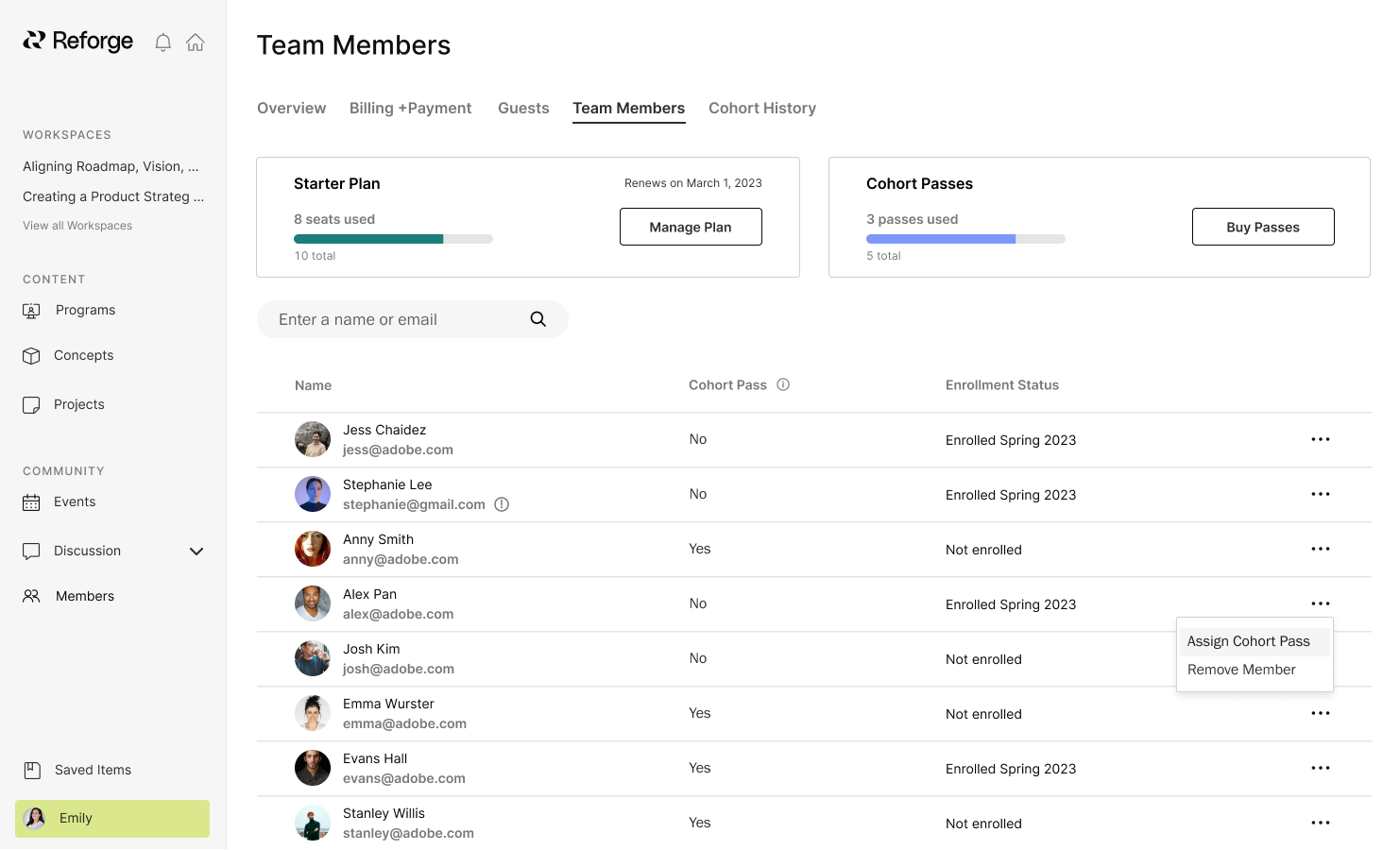Open the more options for Stanley Willis
Viewport: 1400px width, 850px height.
click(x=1321, y=823)
